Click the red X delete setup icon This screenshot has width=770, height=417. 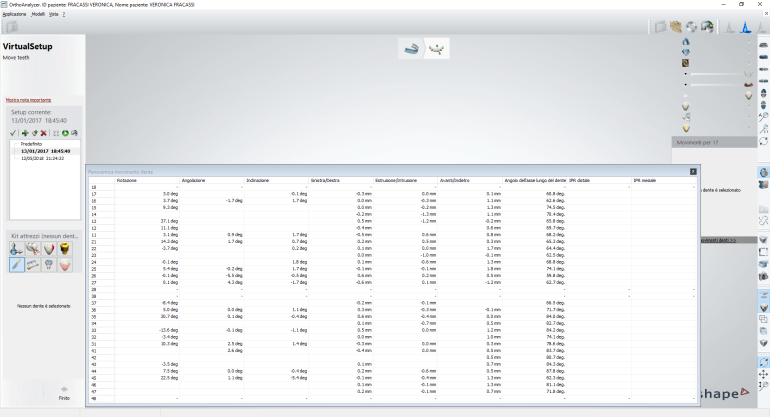(x=43, y=133)
